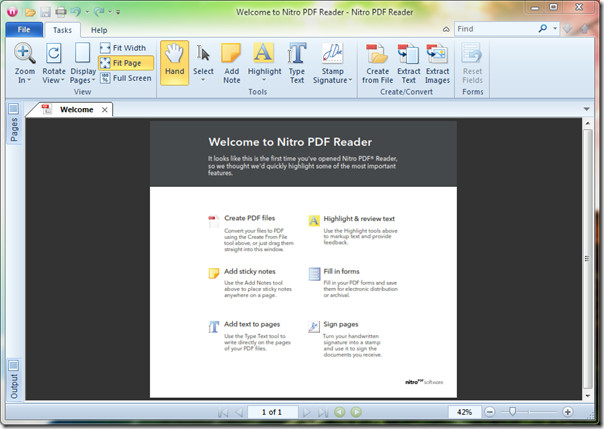Click the Redo arrow icon
Image resolution: width=604 pixels, height=429 pixels.
(x=99, y=12)
